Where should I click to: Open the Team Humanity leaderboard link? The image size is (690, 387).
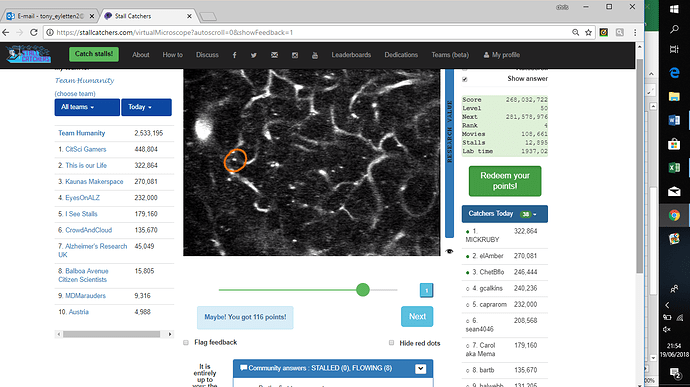82,133
